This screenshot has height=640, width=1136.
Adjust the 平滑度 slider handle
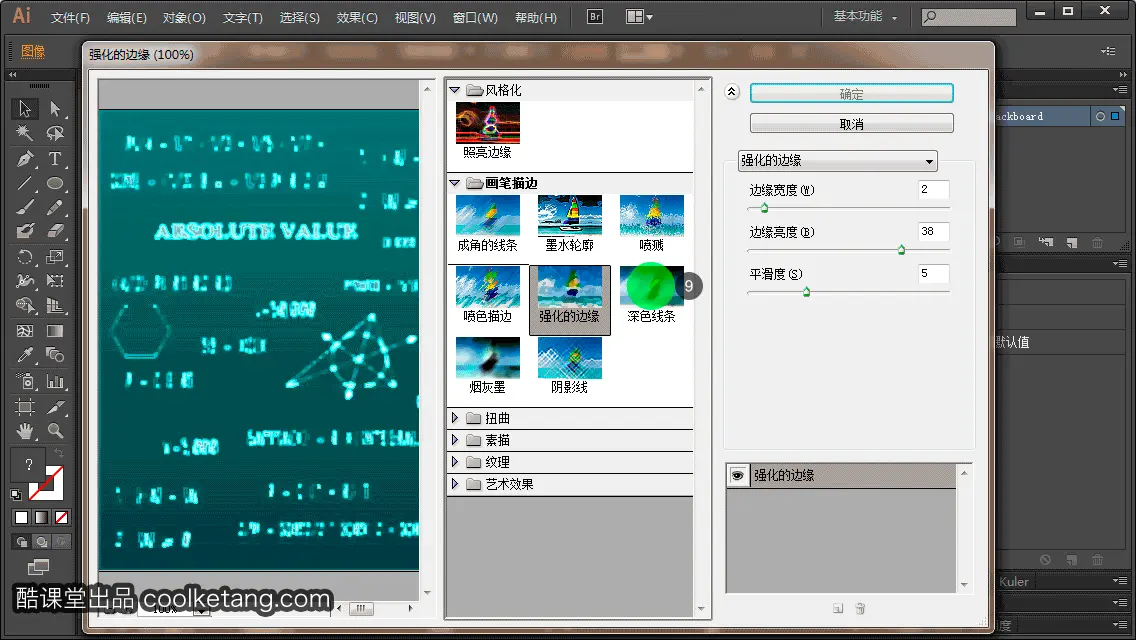(806, 292)
